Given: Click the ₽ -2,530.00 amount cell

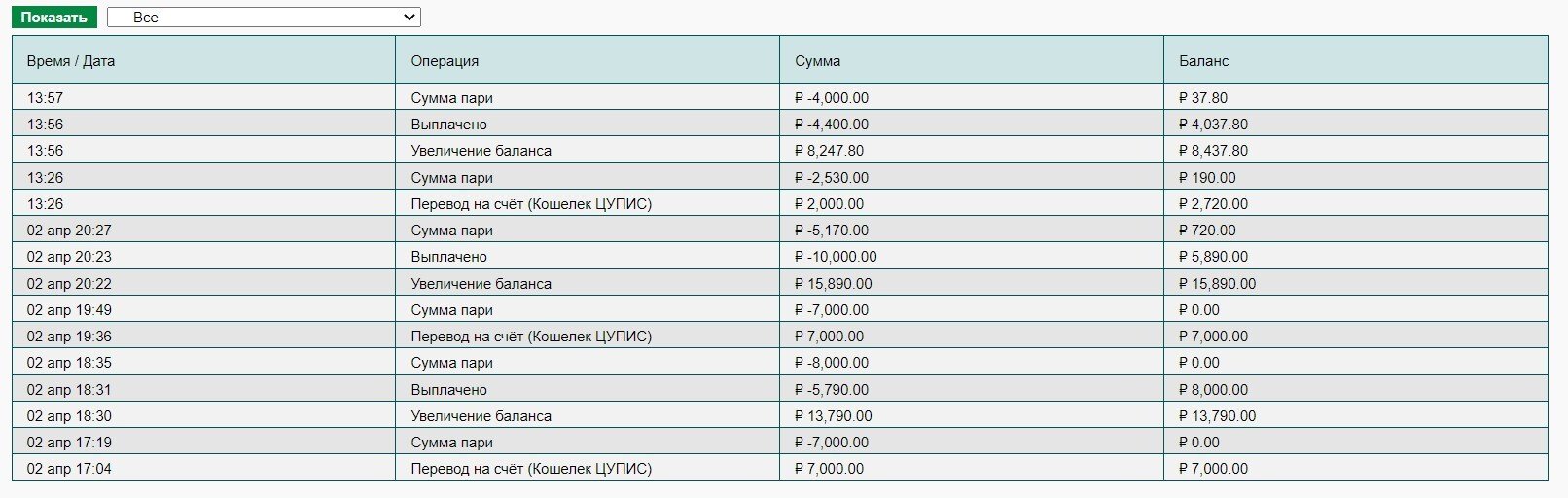Looking at the screenshot, I should click(832, 178).
